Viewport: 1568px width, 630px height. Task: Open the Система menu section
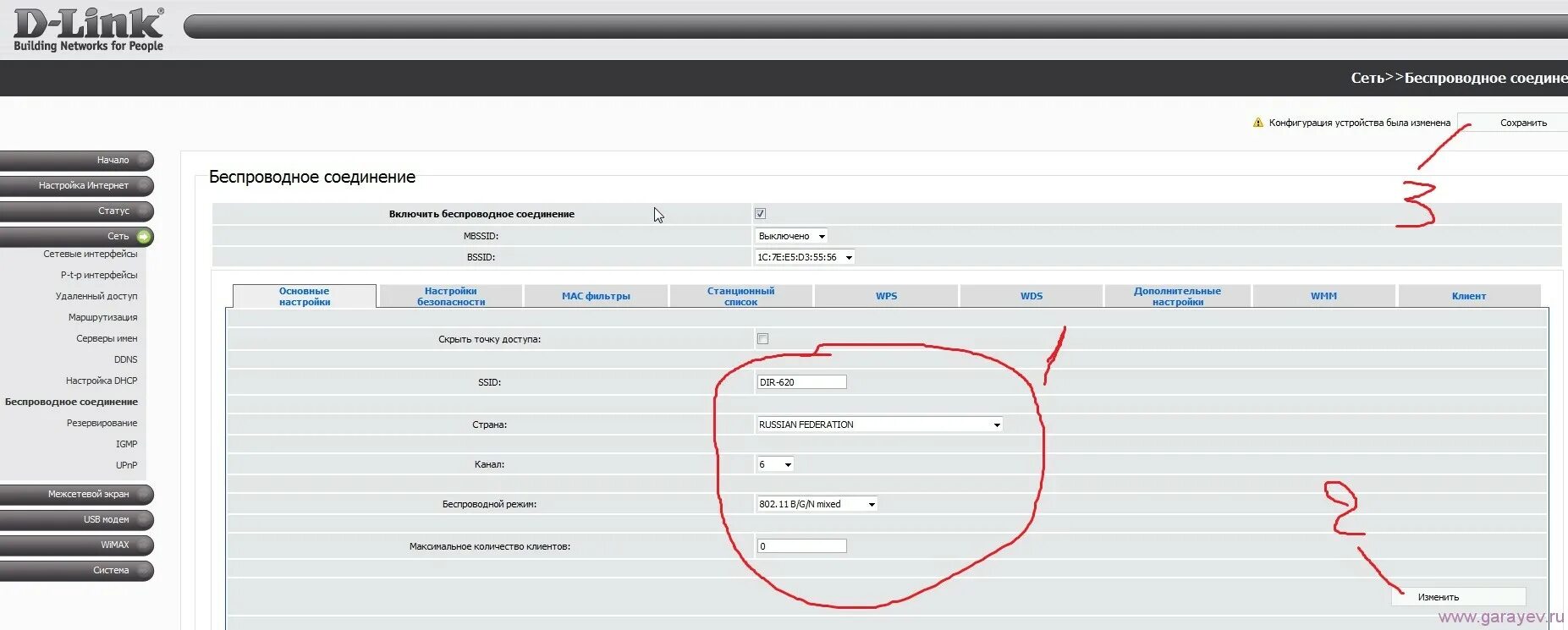coord(76,570)
